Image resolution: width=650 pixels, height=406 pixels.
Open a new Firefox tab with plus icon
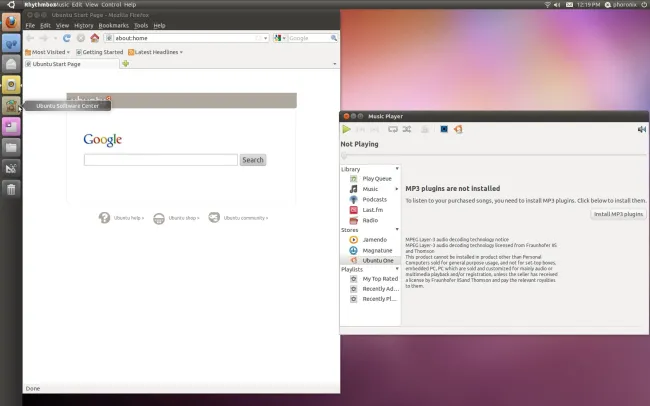click(125, 63)
